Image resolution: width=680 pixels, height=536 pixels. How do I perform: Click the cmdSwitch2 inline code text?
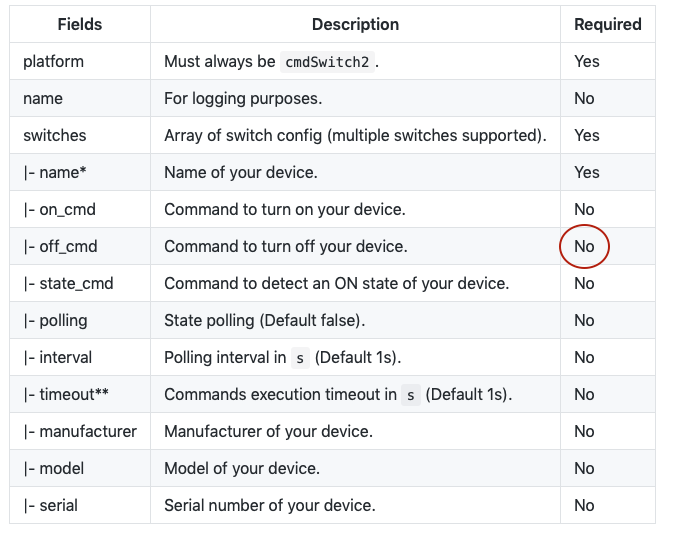point(328,62)
